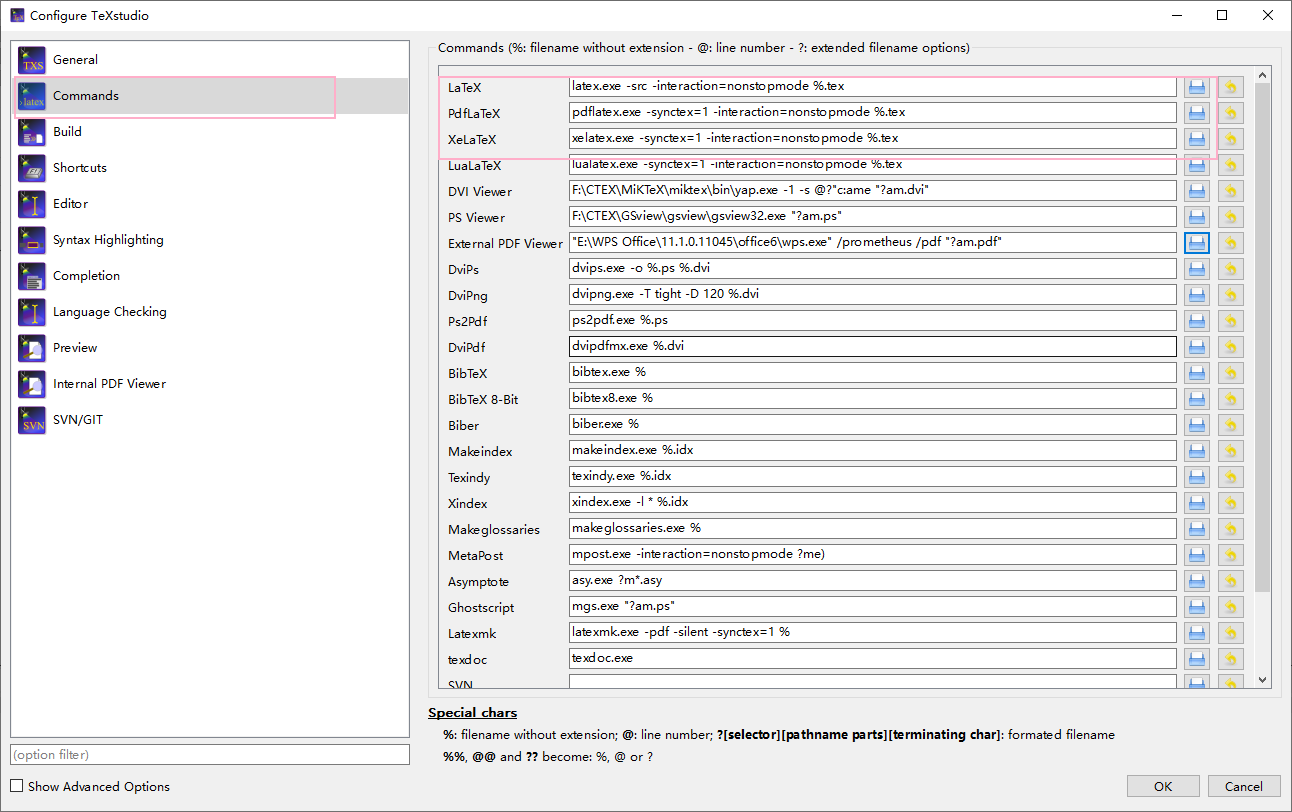Edit the Texindy command field
Viewport: 1292px width, 812px height.
click(x=873, y=477)
